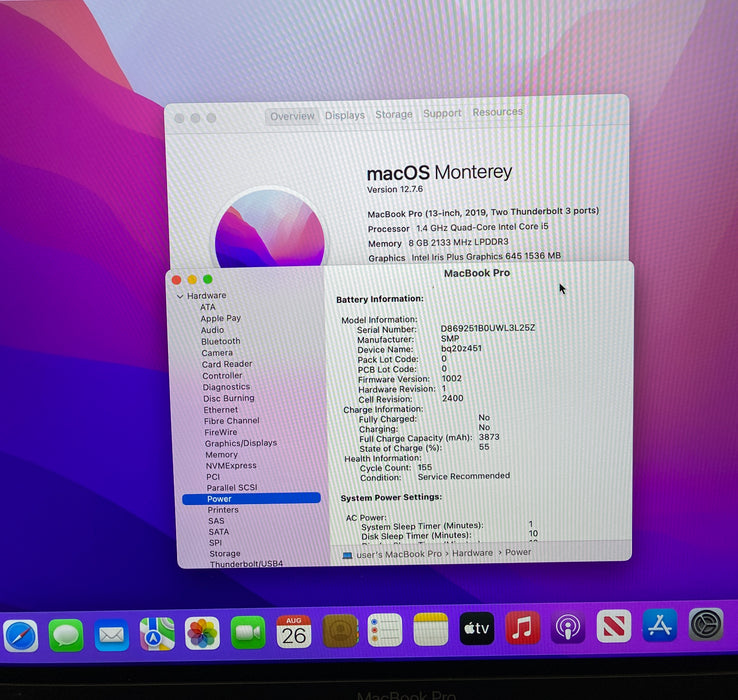Switch to Support tab in About This Mac
The width and height of the screenshot is (738, 700).
tap(442, 113)
